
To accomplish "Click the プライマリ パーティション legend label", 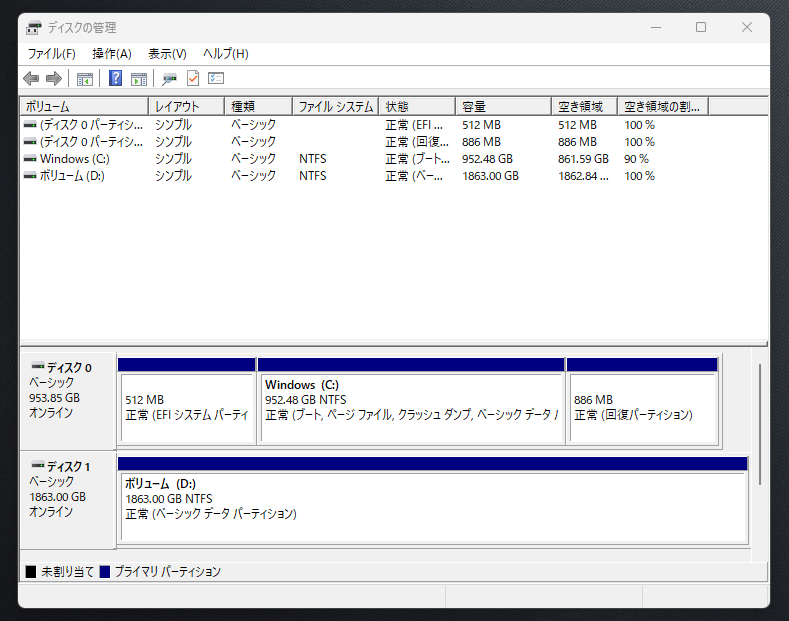I will pos(168,572).
